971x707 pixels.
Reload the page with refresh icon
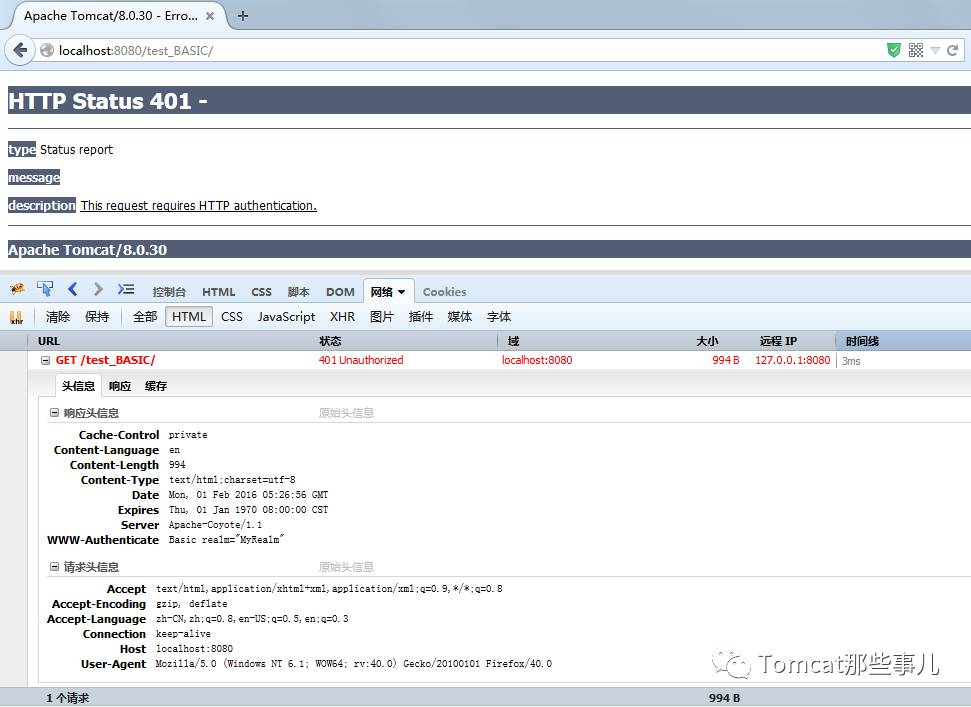(x=952, y=50)
